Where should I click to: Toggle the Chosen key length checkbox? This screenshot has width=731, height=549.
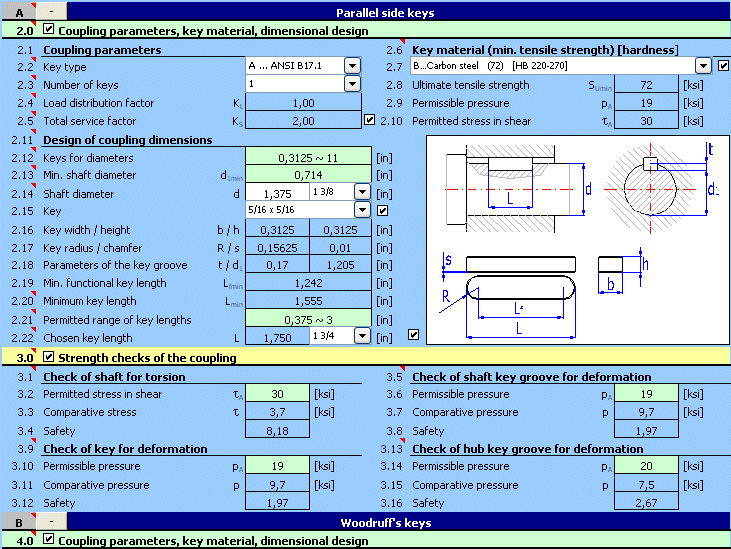tap(414, 335)
